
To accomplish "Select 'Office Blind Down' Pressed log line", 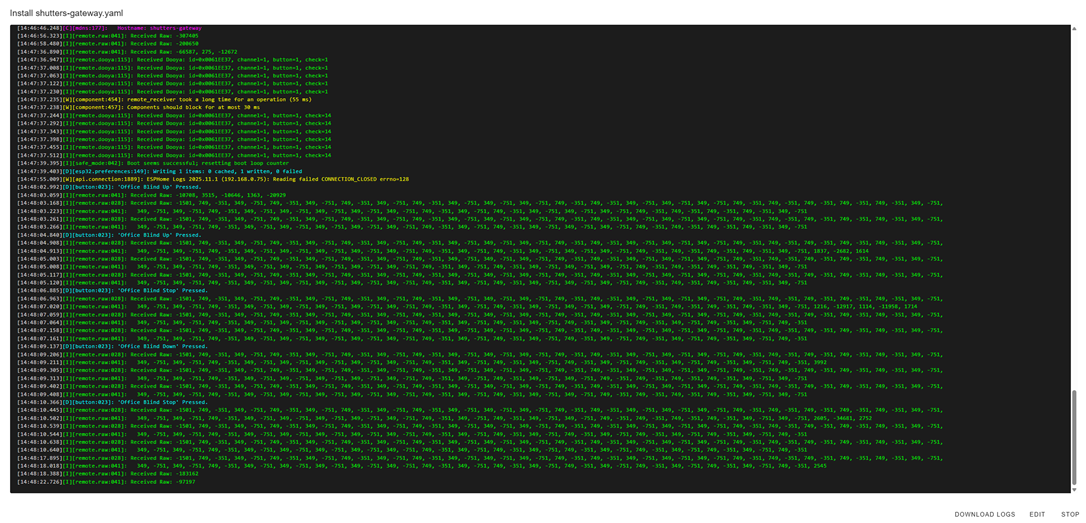I will [112, 346].
